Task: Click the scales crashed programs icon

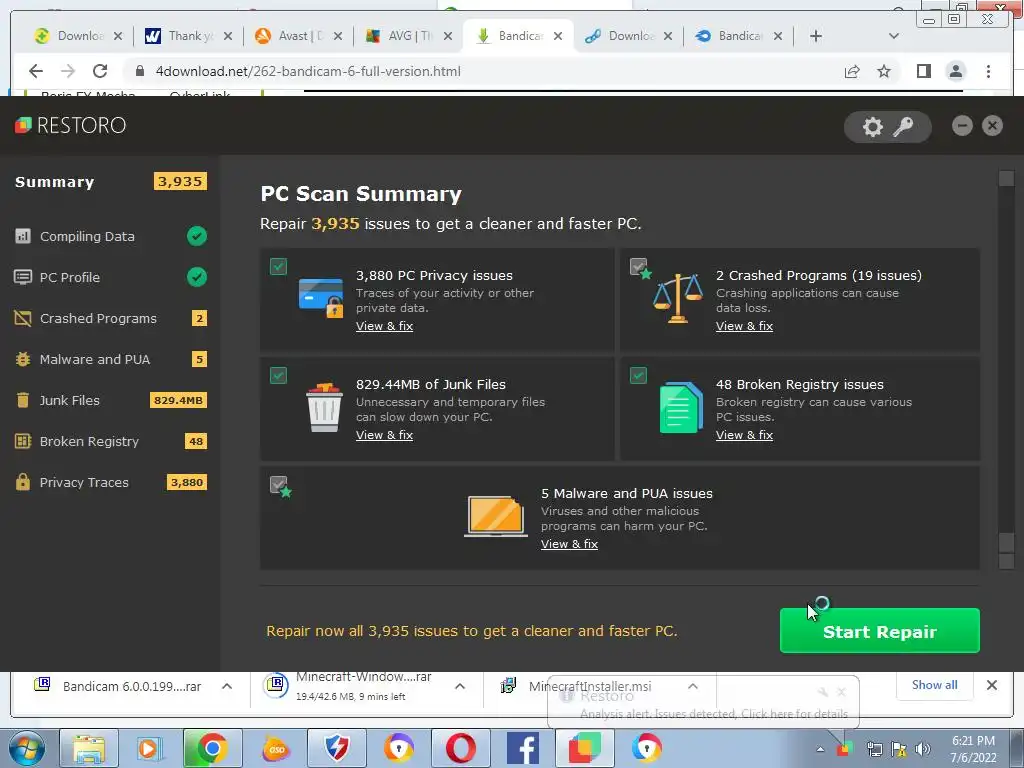Action: [x=678, y=298]
